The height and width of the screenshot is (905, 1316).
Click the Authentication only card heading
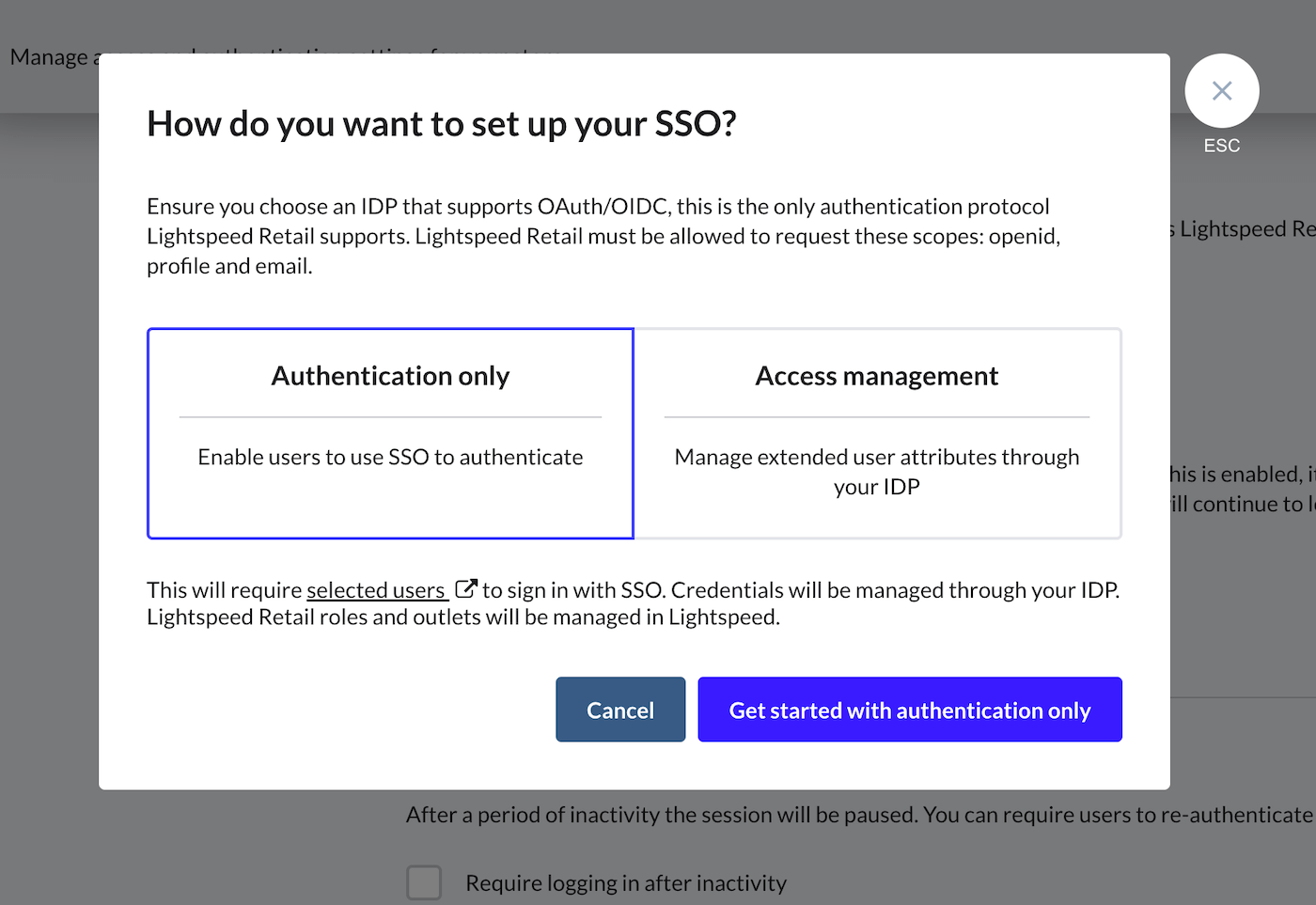click(x=390, y=376)
